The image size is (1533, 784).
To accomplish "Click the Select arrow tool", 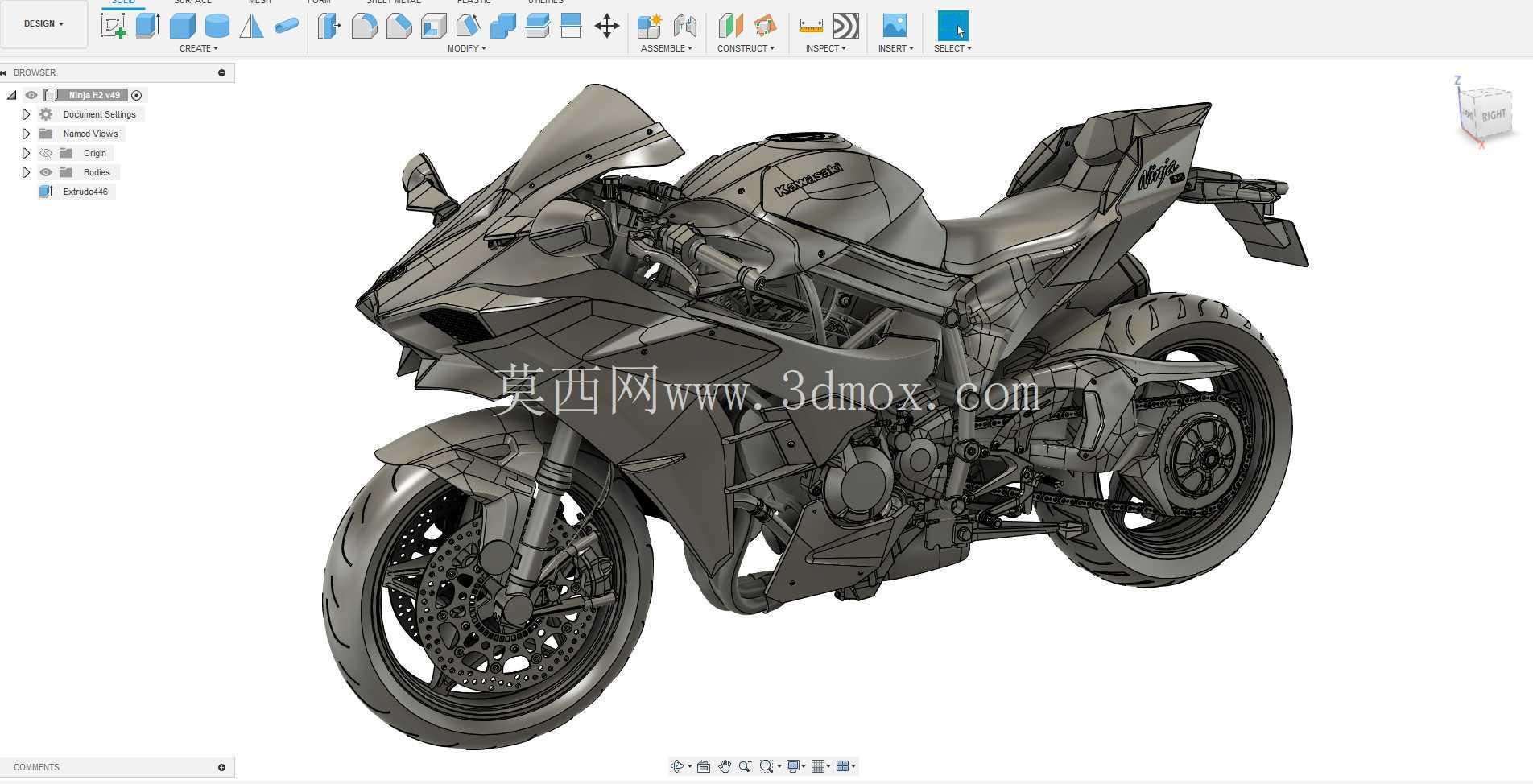I will 953,26.
